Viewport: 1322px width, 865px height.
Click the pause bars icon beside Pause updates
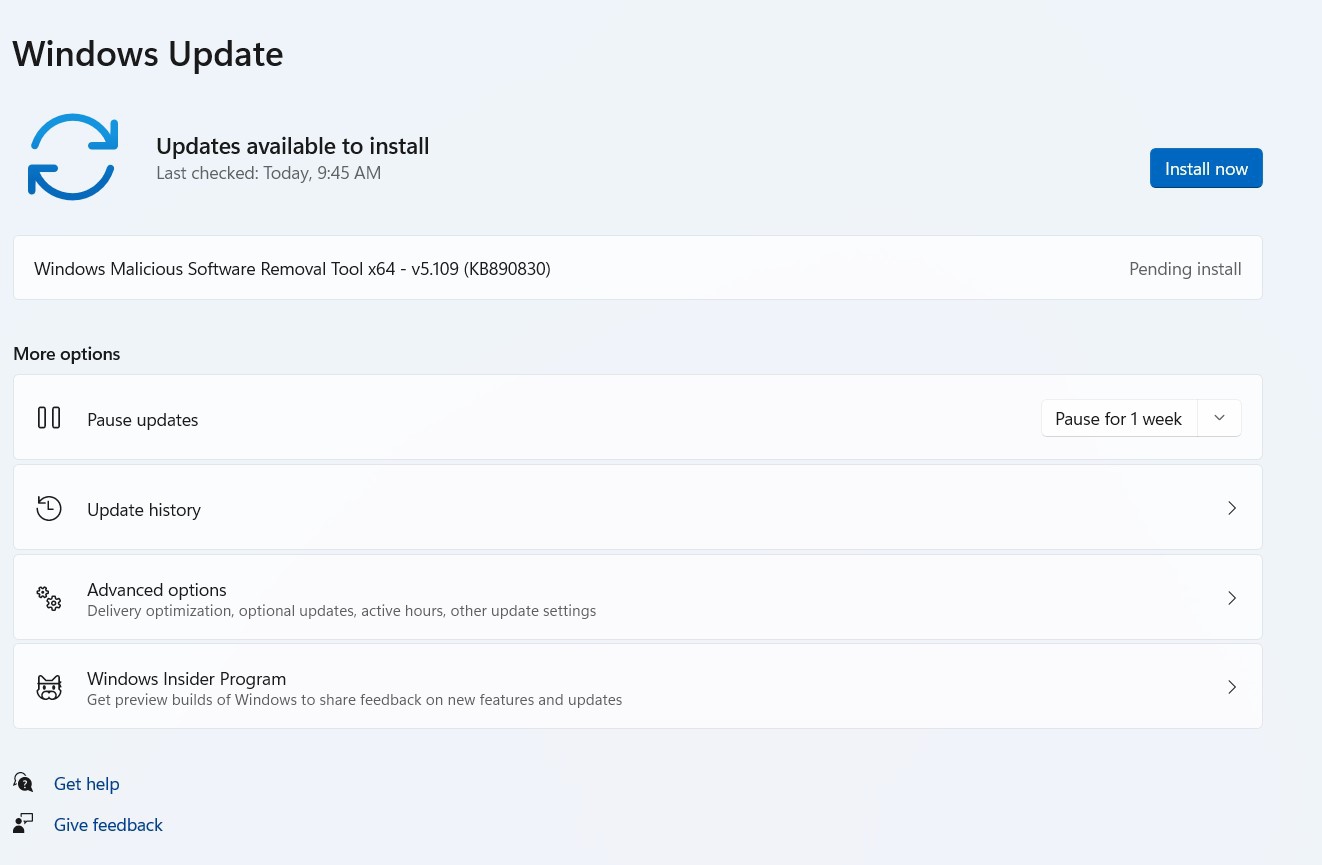[x=49, y=418]
